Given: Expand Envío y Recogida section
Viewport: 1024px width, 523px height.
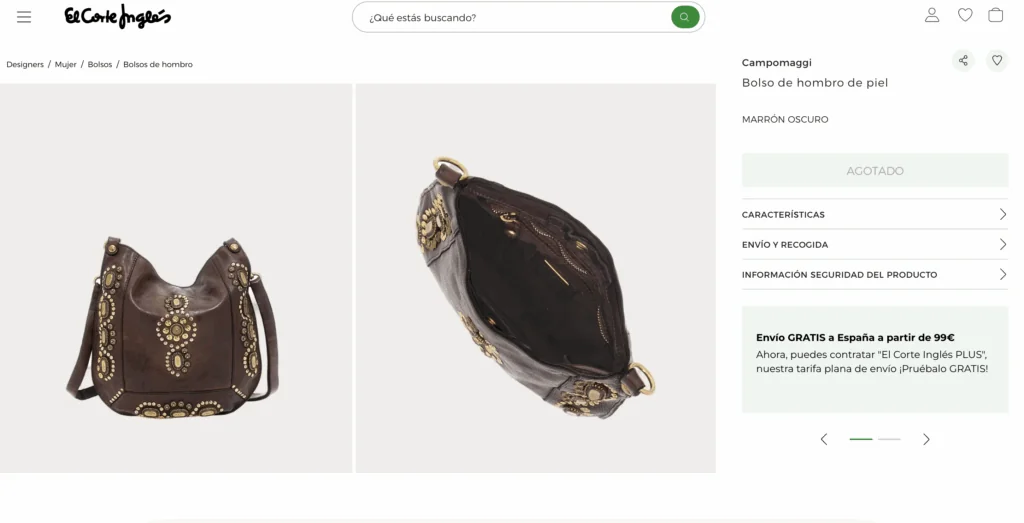Looking at the screenshot, I should [874, 245].
